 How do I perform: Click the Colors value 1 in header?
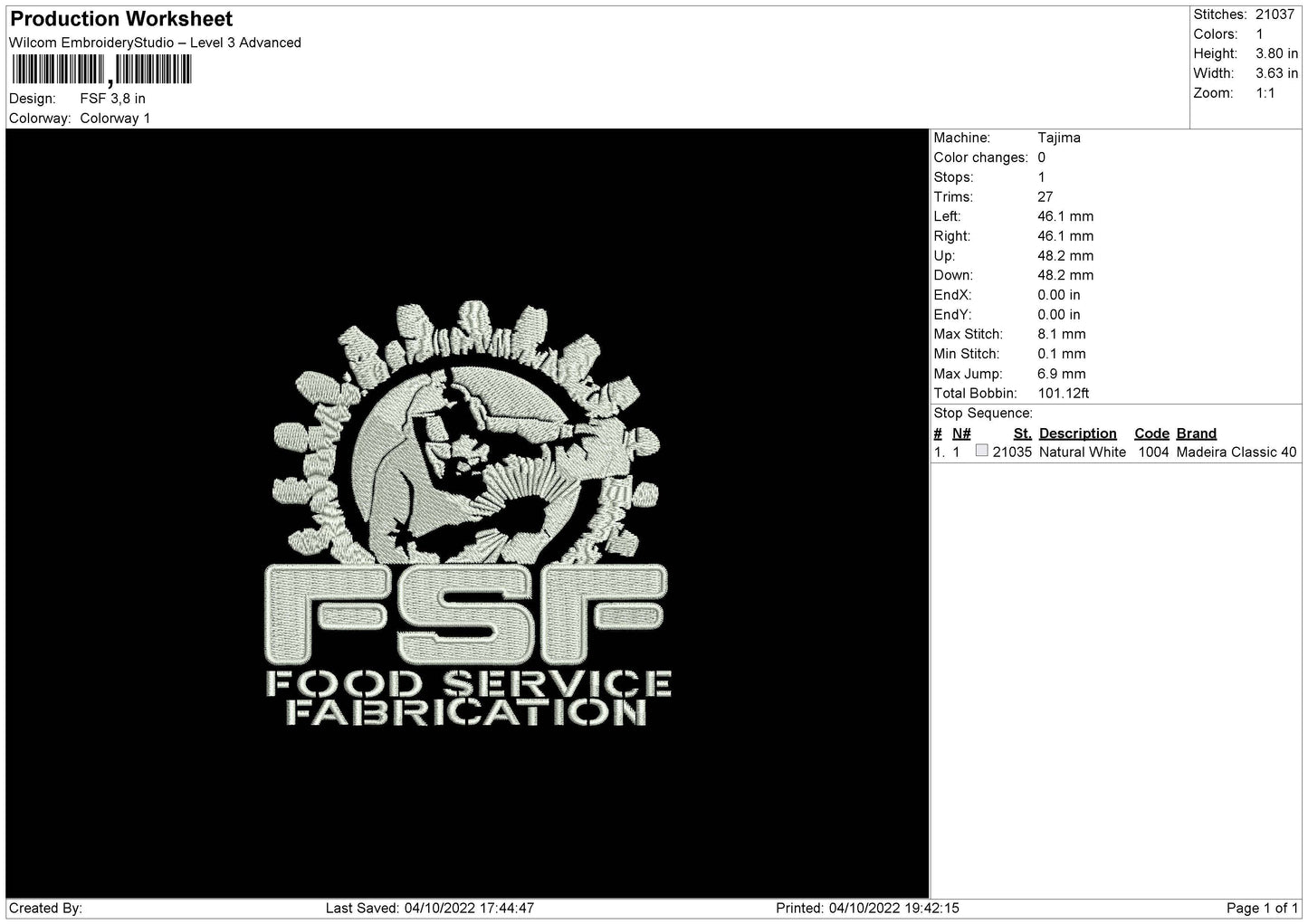point(1259,34)
